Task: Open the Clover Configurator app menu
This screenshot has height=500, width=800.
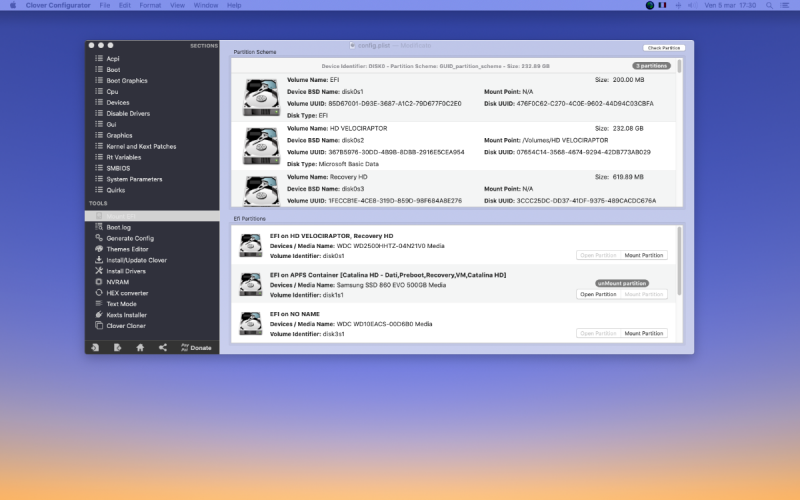Action: pos(58,5)
